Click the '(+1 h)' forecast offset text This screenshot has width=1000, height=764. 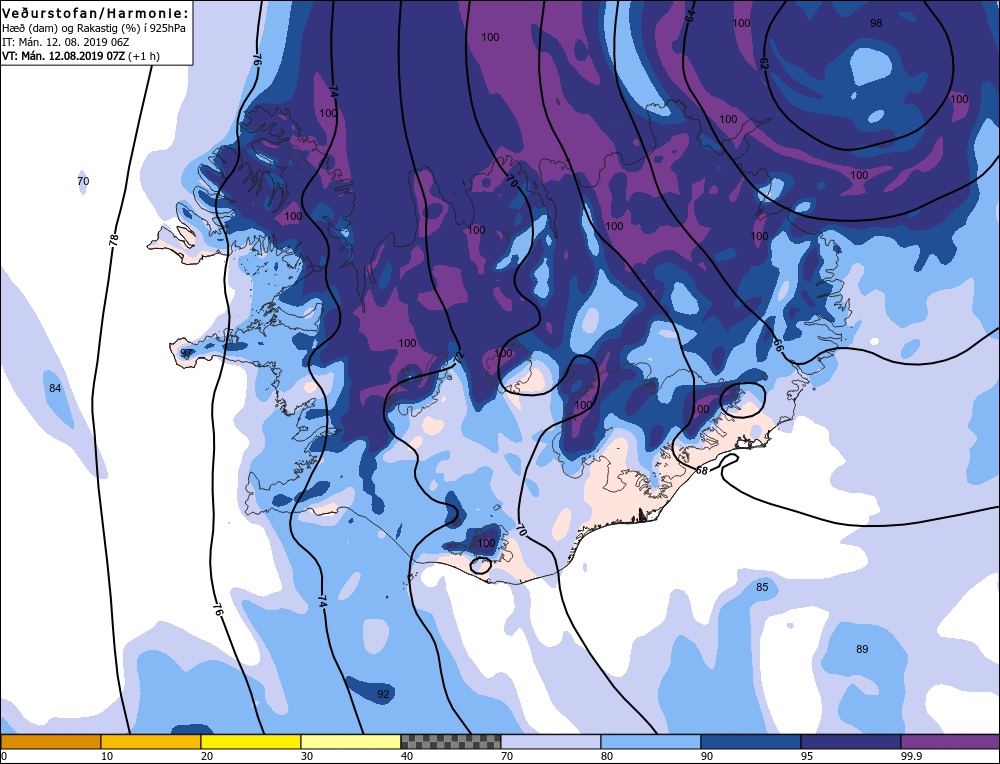coord(144,56)
